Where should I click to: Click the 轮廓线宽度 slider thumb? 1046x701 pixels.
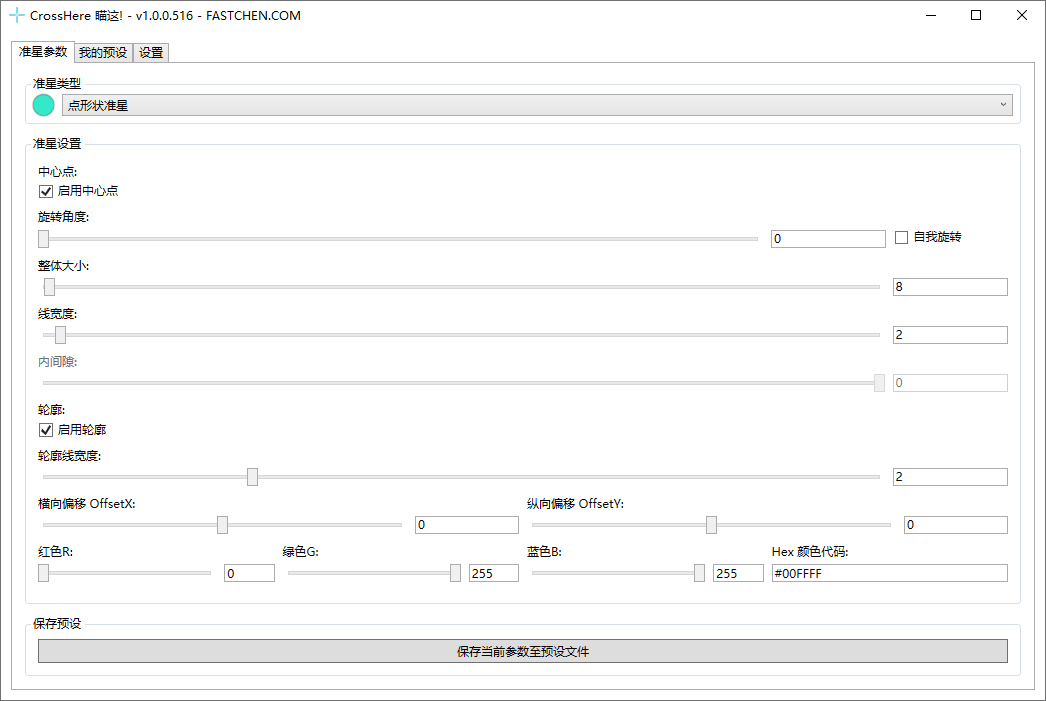pos(252,477)
